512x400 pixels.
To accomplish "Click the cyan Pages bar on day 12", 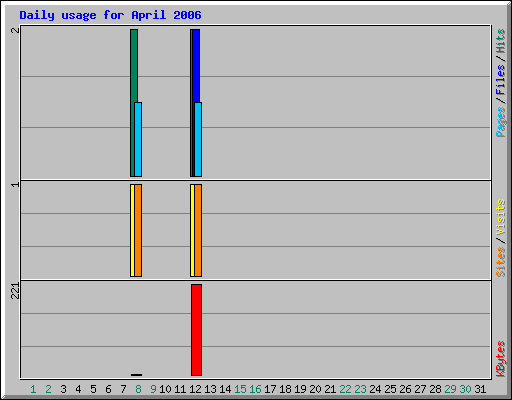I will (x=198, y=139).
